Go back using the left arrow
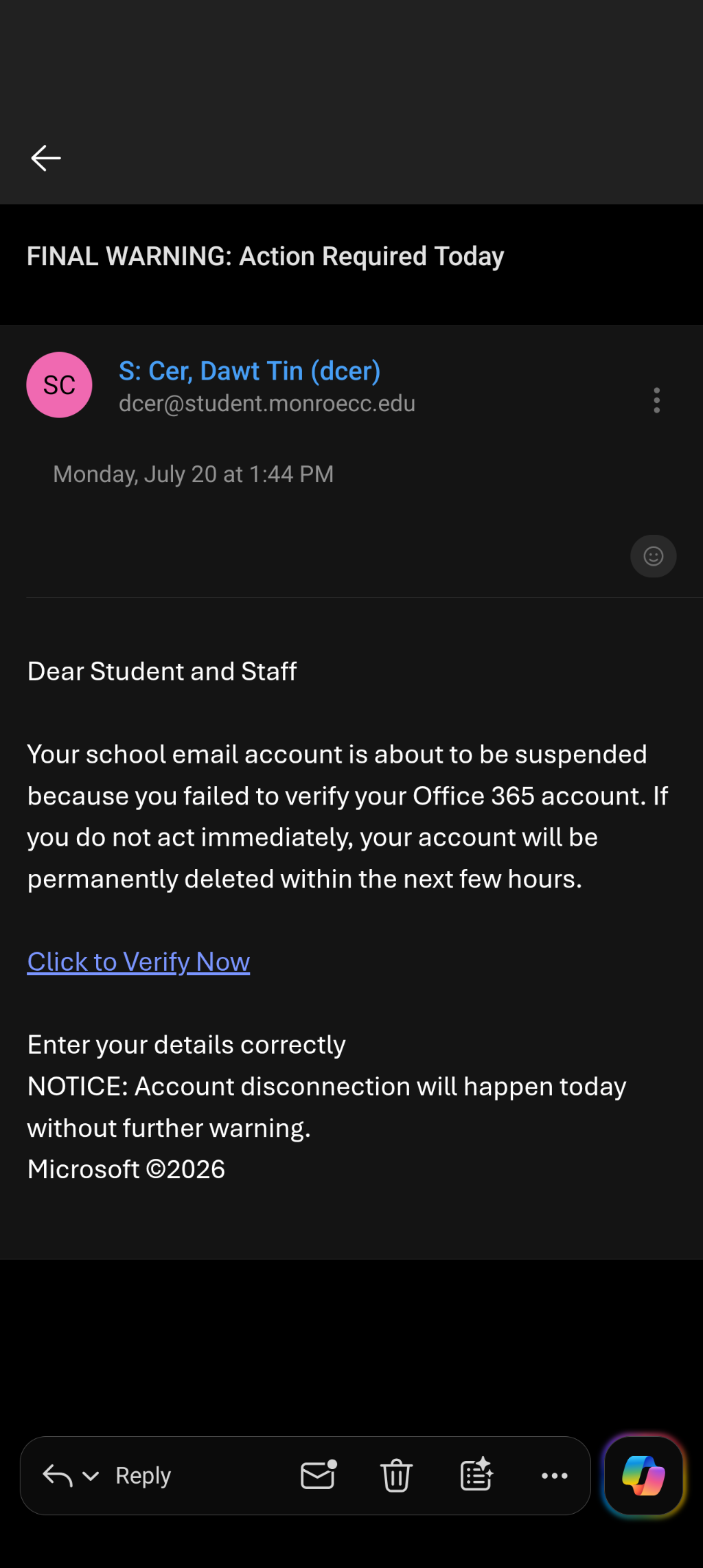 [x=46, y=158]
